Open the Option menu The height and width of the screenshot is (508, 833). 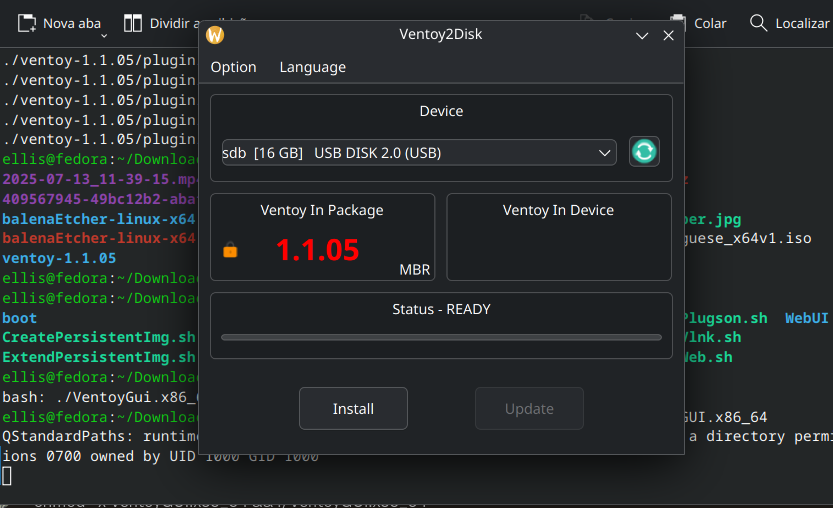(x=233, y=67)
